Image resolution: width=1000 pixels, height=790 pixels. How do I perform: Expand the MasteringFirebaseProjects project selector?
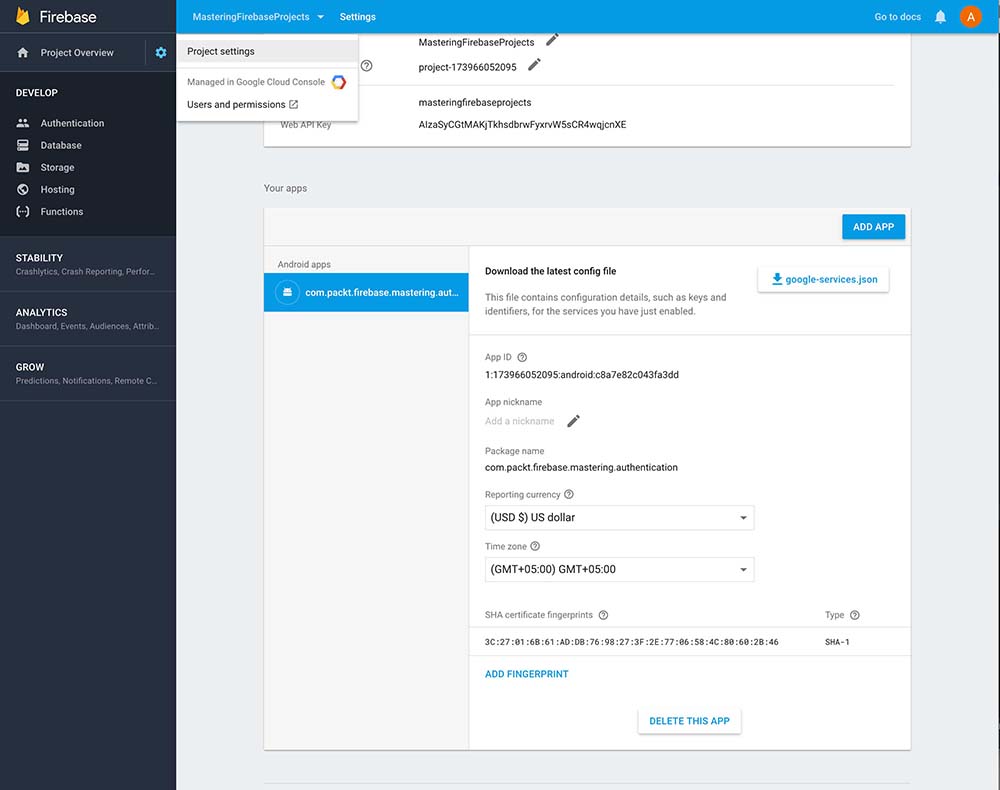tap(258, 17)
